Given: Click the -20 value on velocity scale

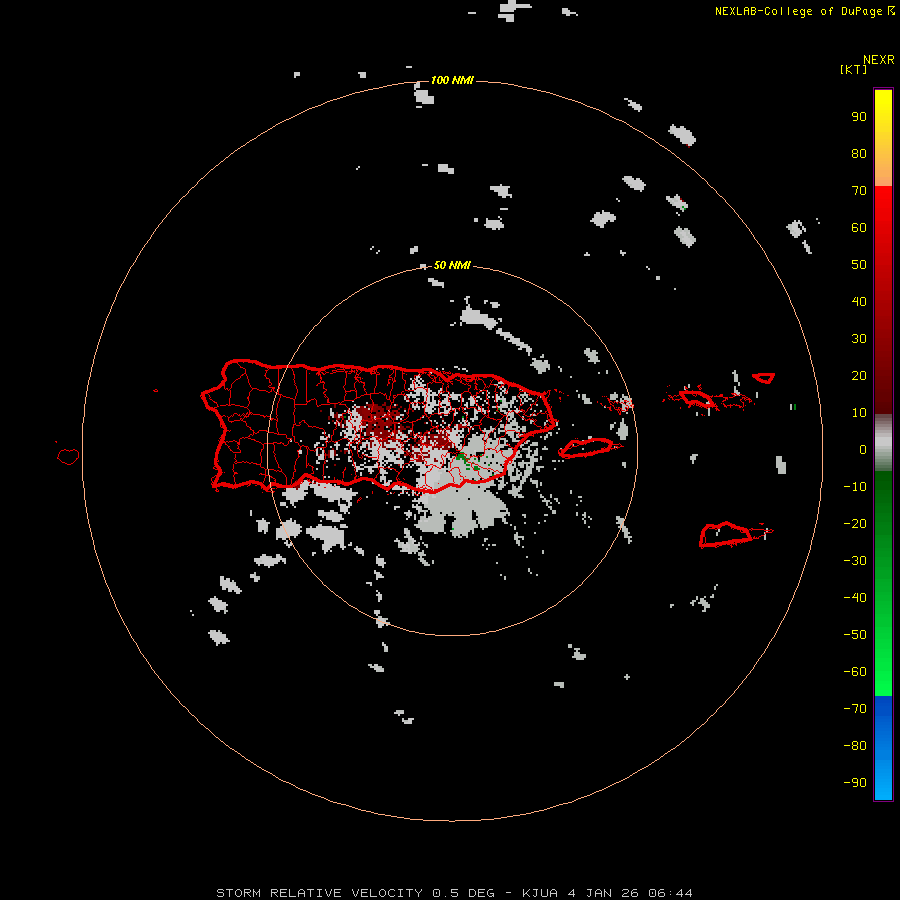Looking at the screenshot, I should click(x=855, y=524).
